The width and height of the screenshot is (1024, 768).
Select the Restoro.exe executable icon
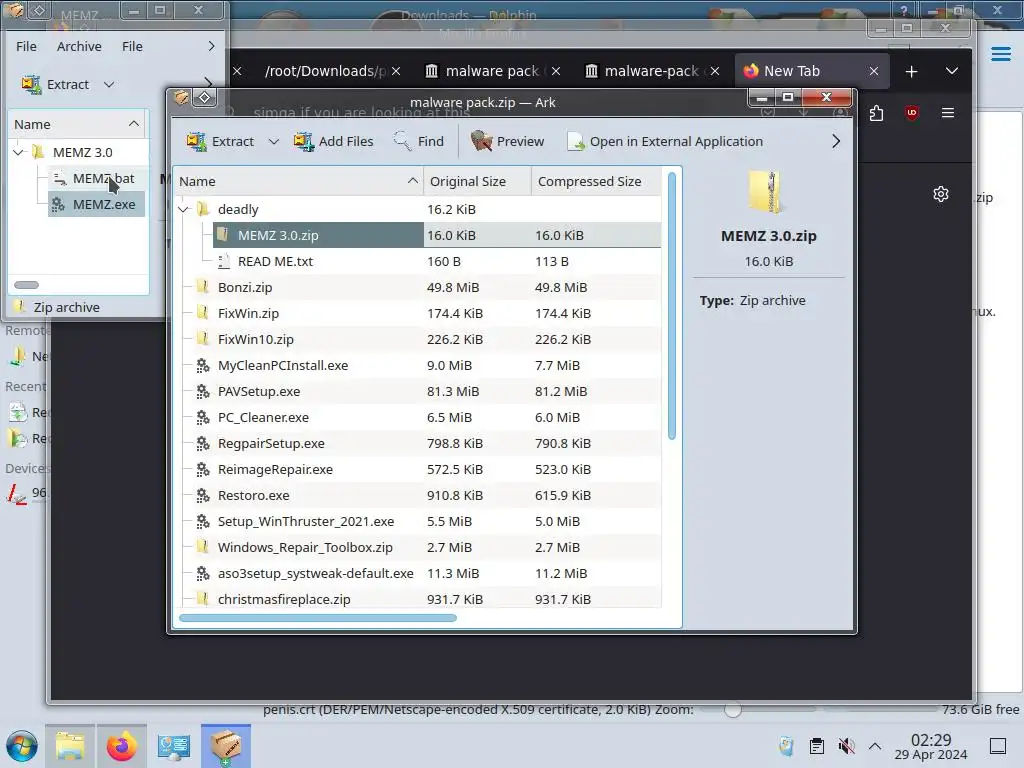pyautogui.click(x=203, y=495)
